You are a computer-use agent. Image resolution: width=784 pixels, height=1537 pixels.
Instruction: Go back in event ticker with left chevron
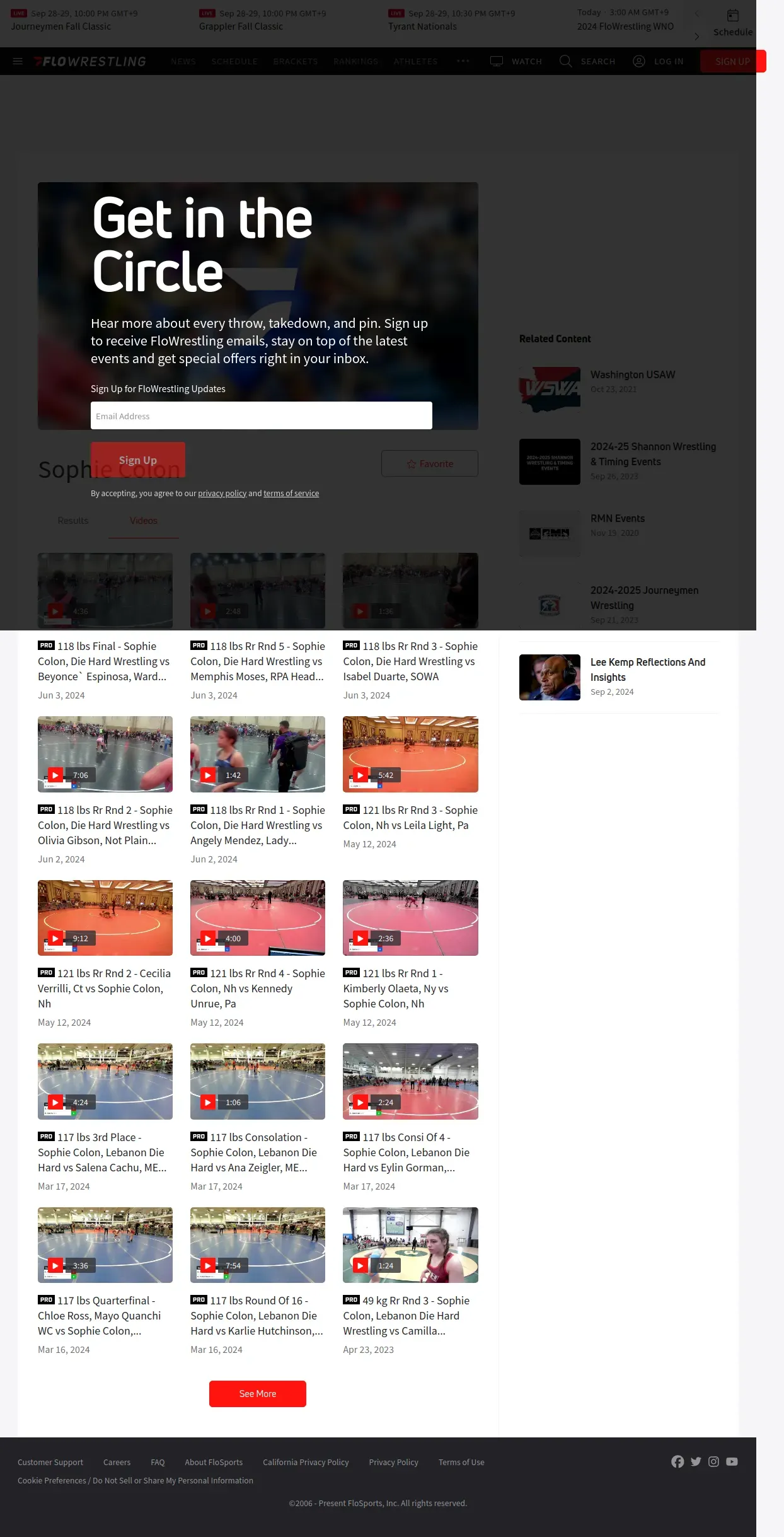point(696,14)
